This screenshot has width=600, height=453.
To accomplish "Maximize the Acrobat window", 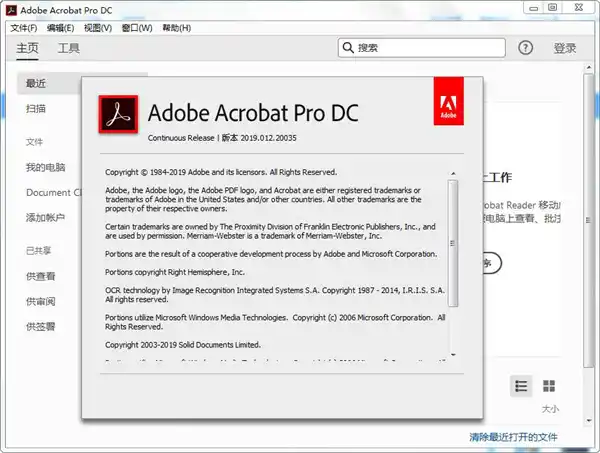I will pos(552,8).
